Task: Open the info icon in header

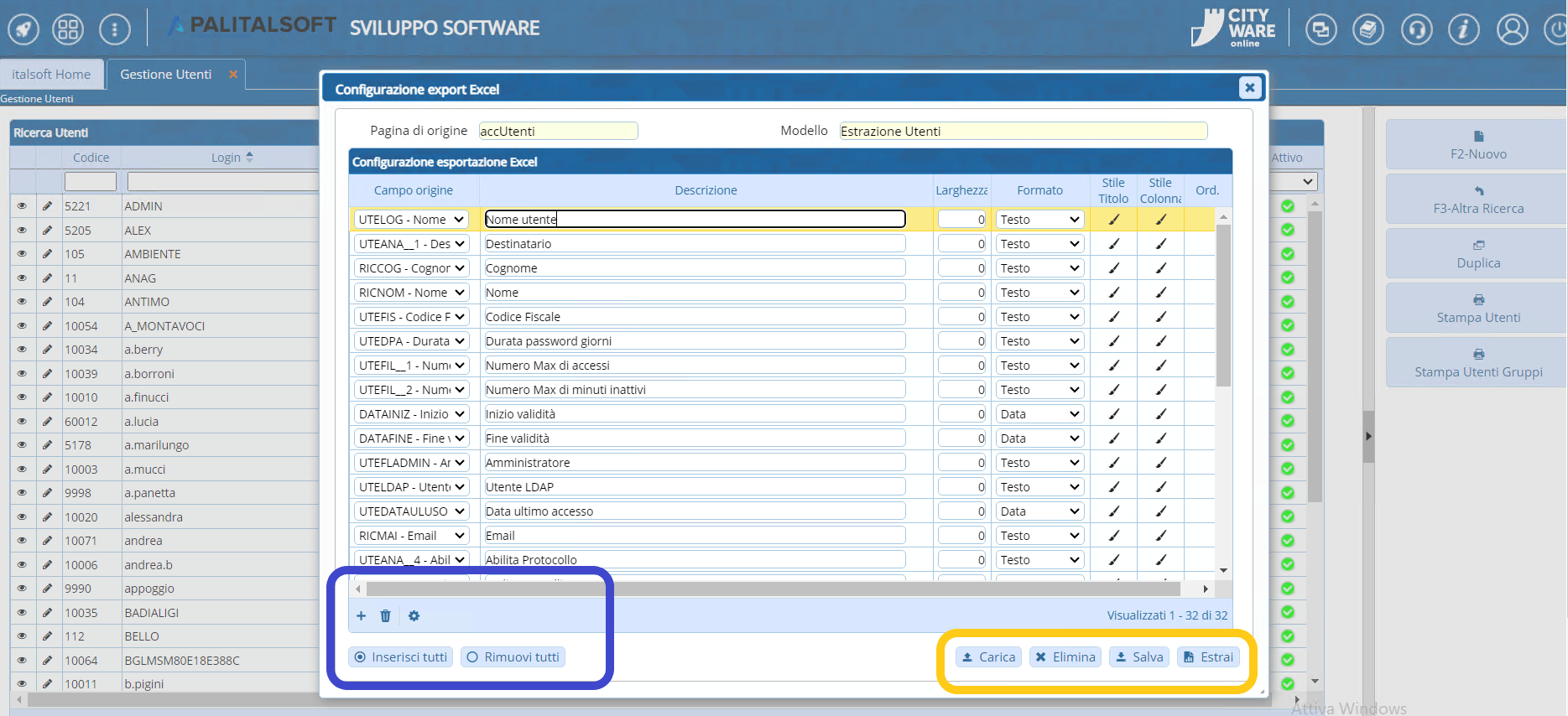Action: pos(1463,30)
